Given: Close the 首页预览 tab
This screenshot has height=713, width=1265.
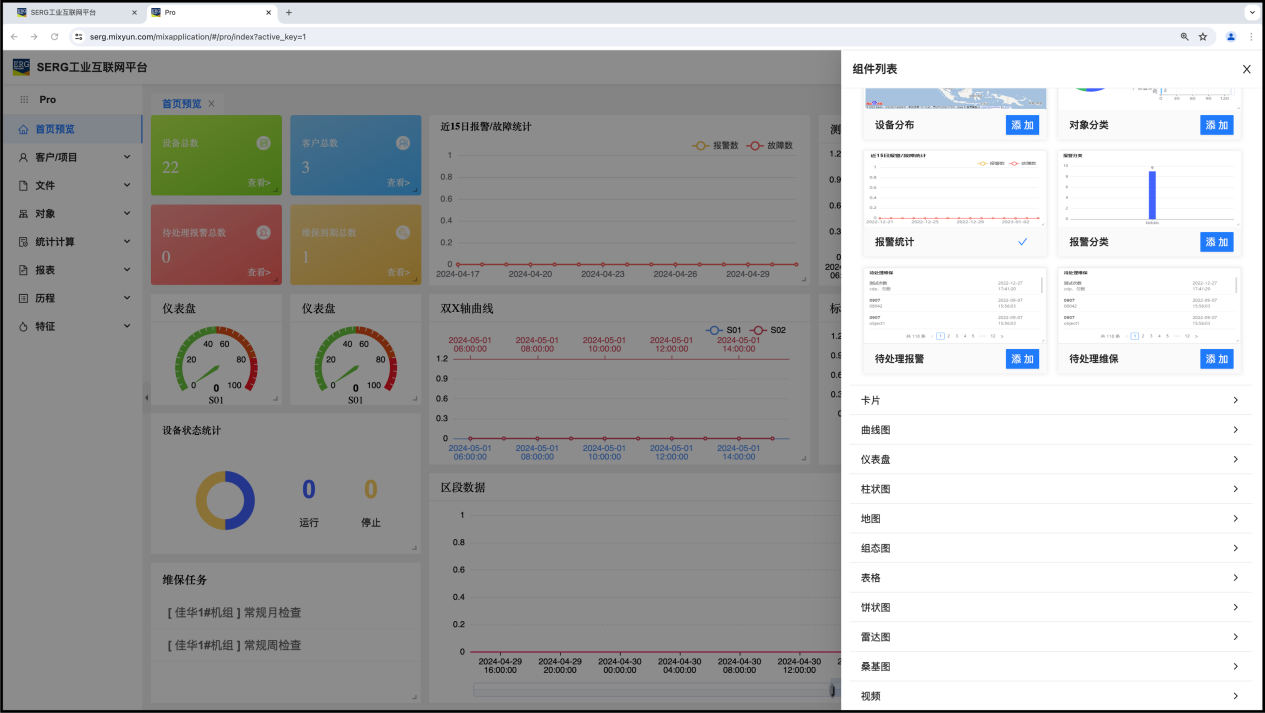Looking at the screenshot, I should click(211, 104).
